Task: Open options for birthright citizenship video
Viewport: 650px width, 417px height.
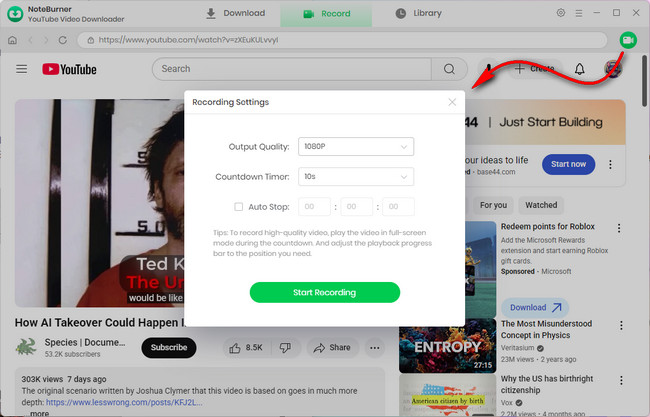Action: click(x=621, y=381)
